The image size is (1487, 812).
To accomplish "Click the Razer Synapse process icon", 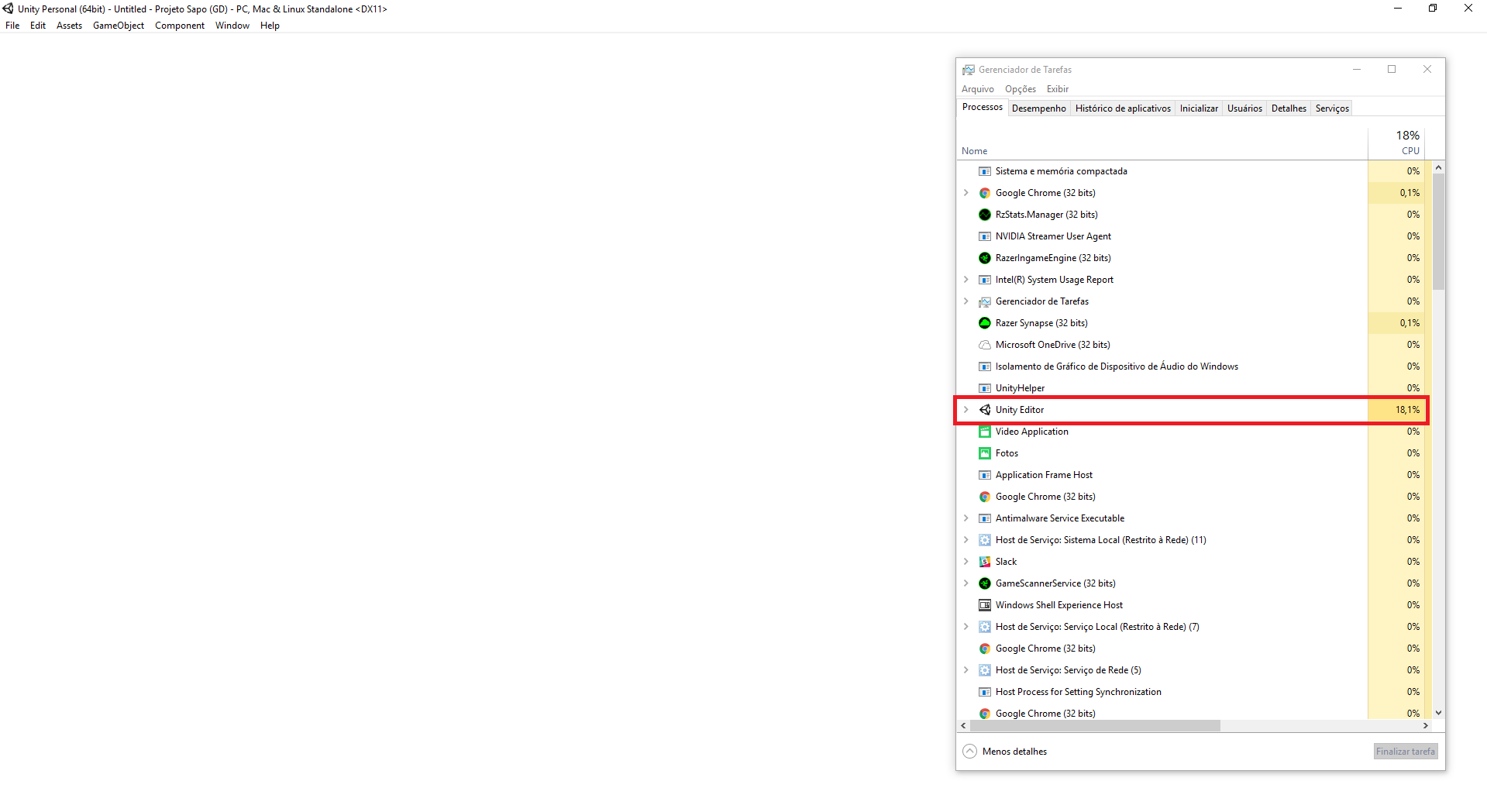I will [985, 323].
